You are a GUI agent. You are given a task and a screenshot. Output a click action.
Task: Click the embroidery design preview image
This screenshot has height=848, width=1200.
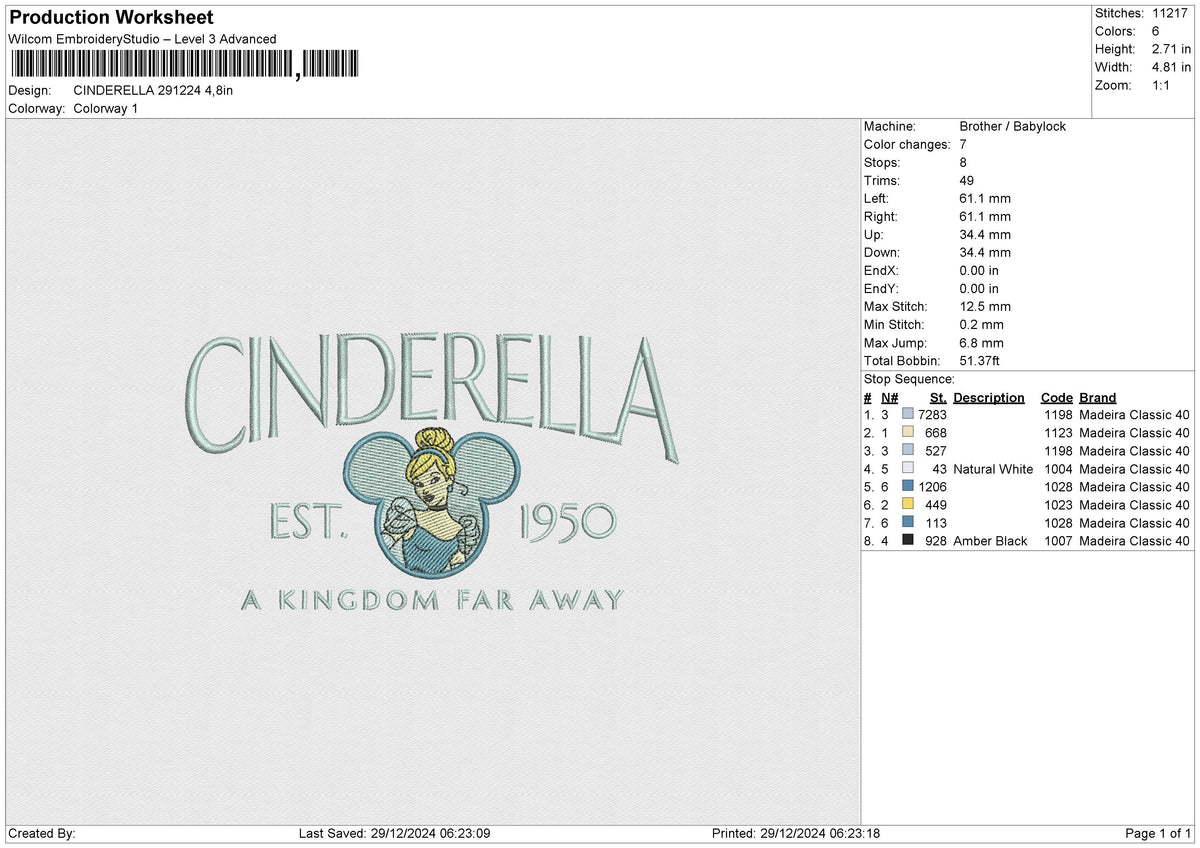click(x=432, y=473)
